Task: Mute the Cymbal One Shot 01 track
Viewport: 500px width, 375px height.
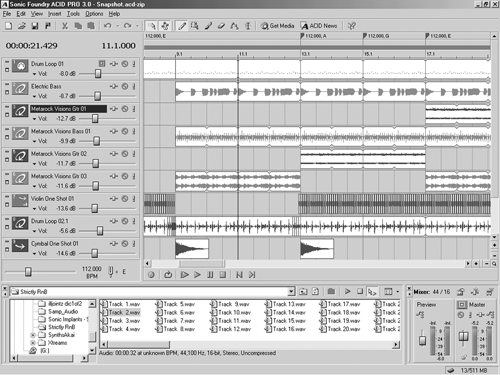Action: 125,244
